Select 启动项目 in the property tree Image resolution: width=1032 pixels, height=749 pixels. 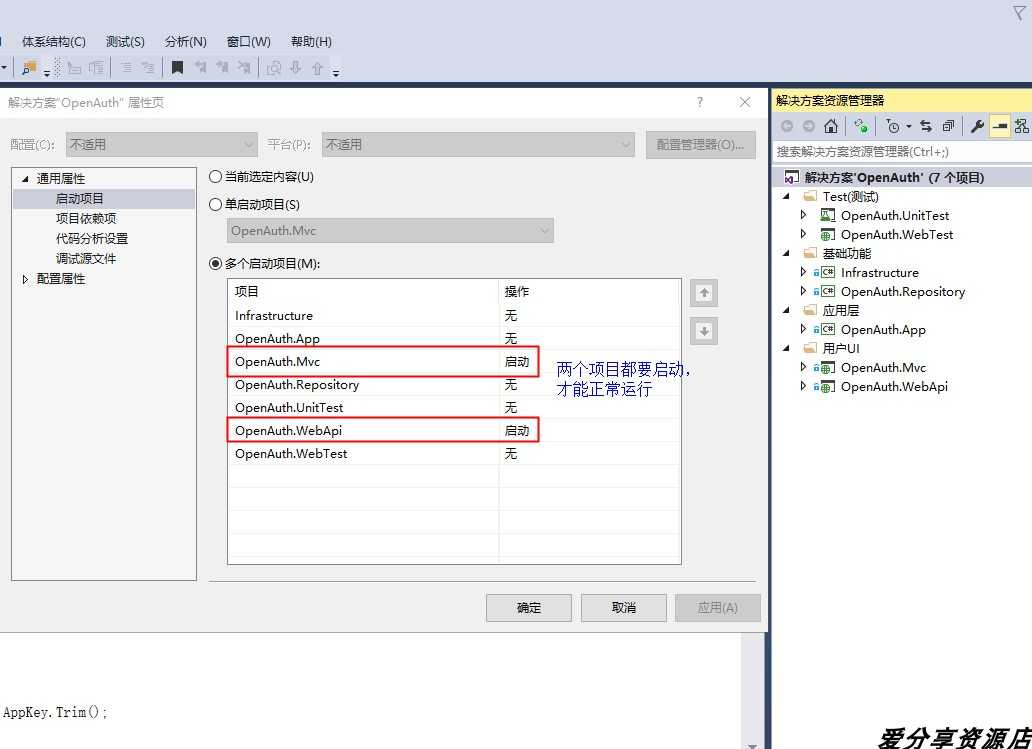(x=79, y=198)
